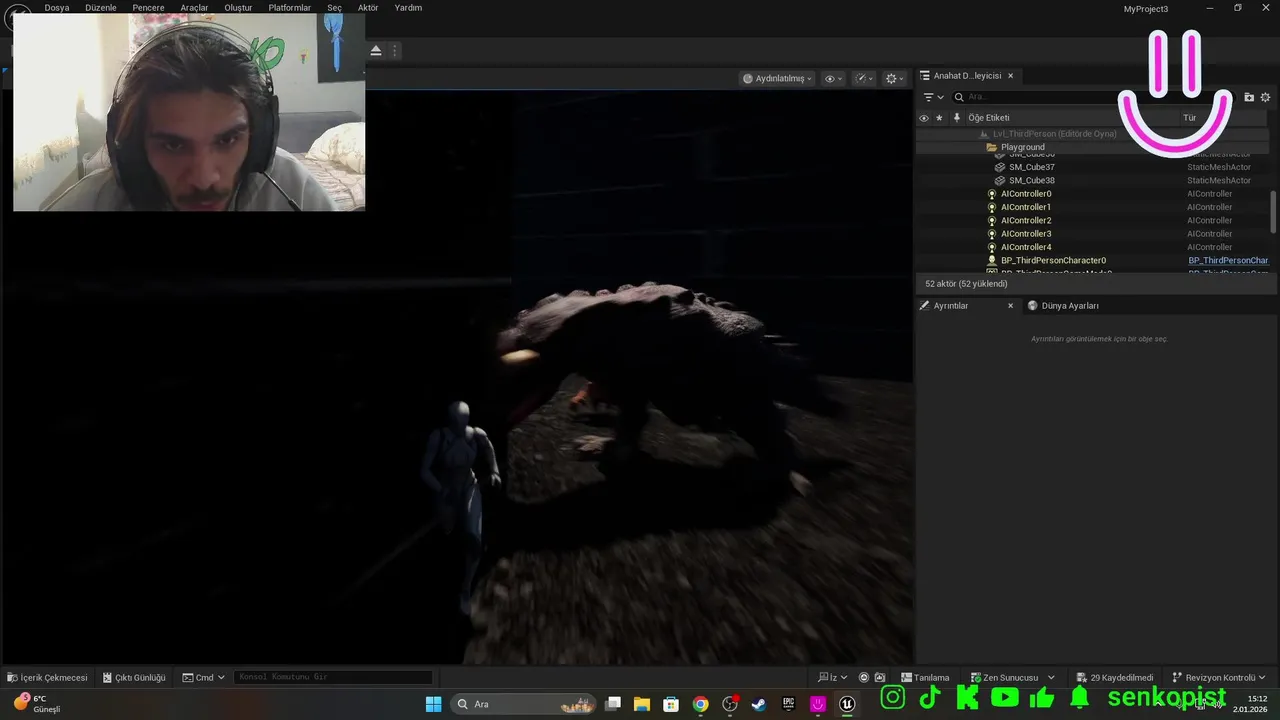Open the Çıktı Günlüğü log

133,678
